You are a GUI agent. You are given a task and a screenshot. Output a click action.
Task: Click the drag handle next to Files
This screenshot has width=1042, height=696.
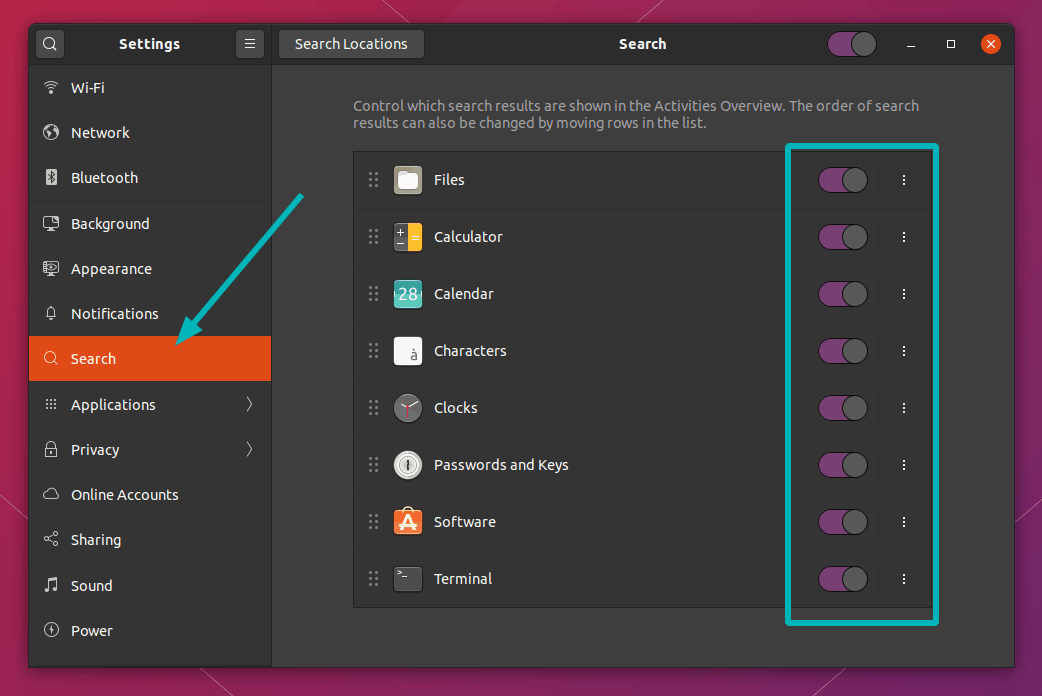point(373,180)
